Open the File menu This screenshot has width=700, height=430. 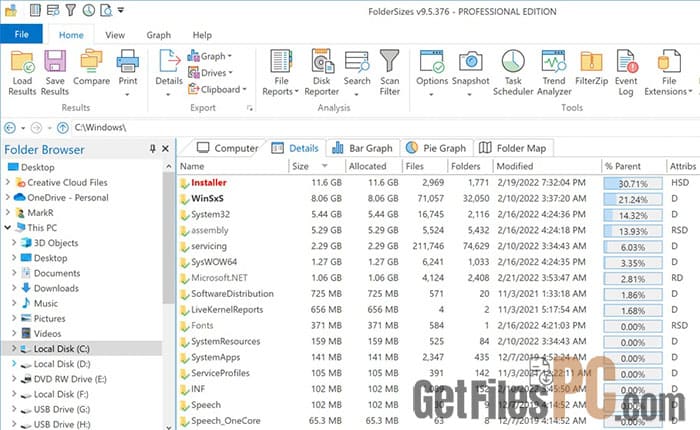click(x=21, y=34)
